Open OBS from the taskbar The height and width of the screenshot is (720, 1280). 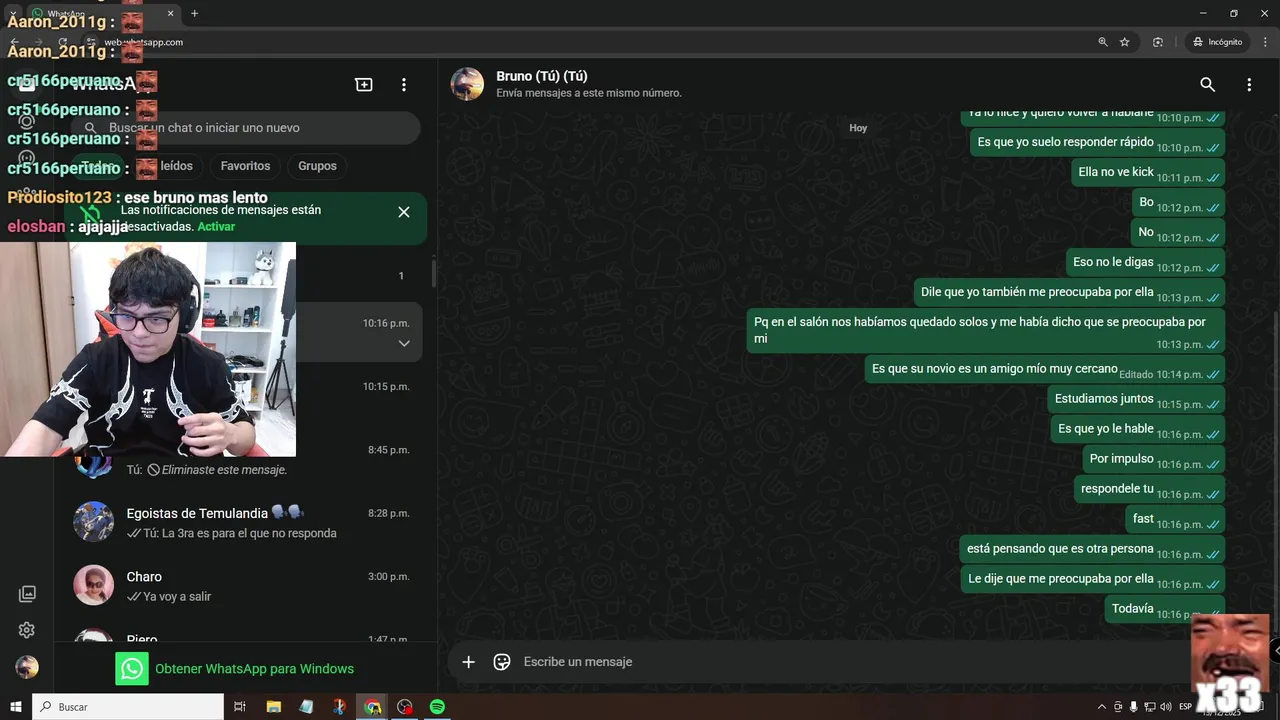(405, 707)
